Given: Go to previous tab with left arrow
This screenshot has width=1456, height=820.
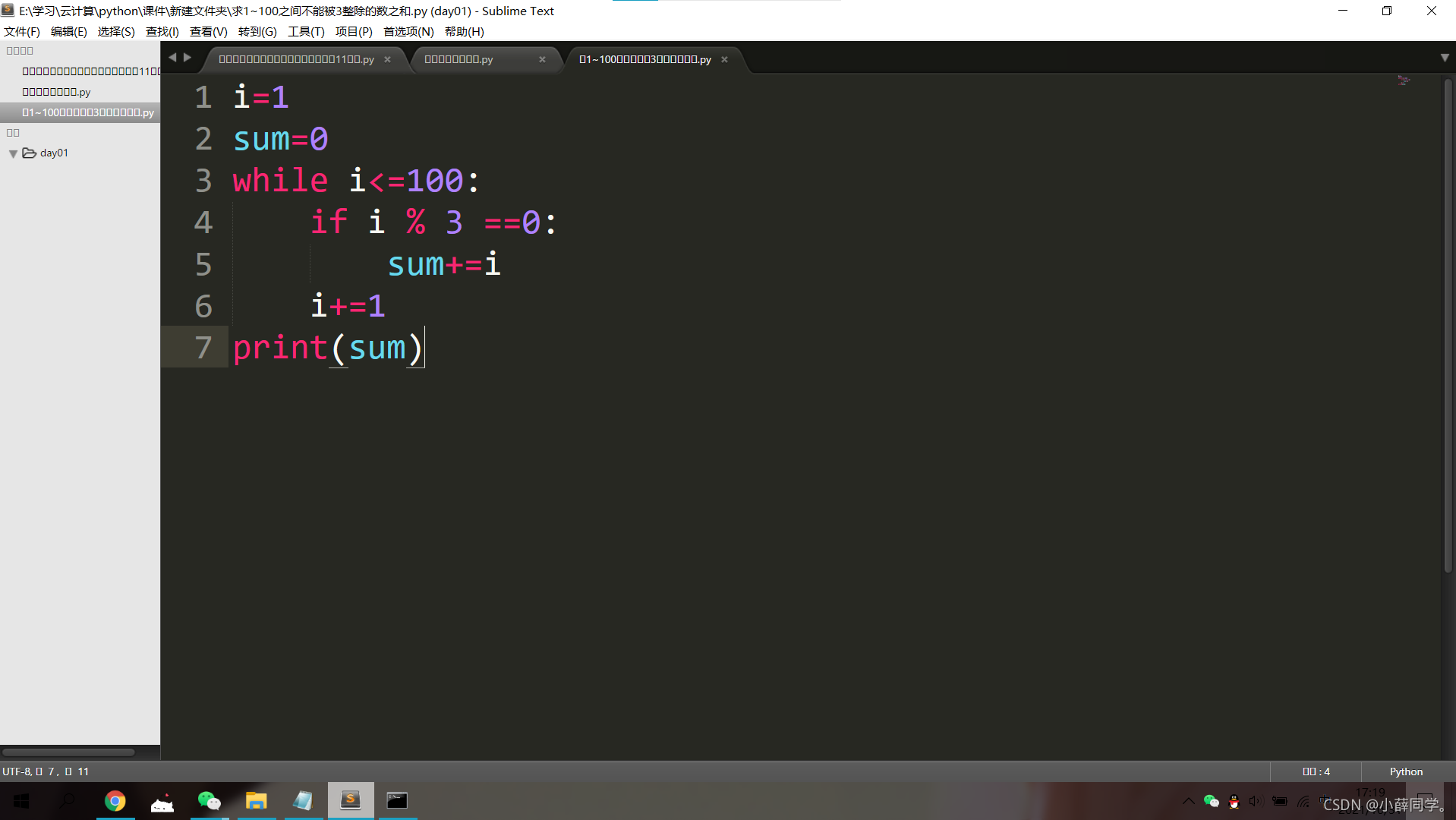Looking at the screenshot, I should 172,57.
